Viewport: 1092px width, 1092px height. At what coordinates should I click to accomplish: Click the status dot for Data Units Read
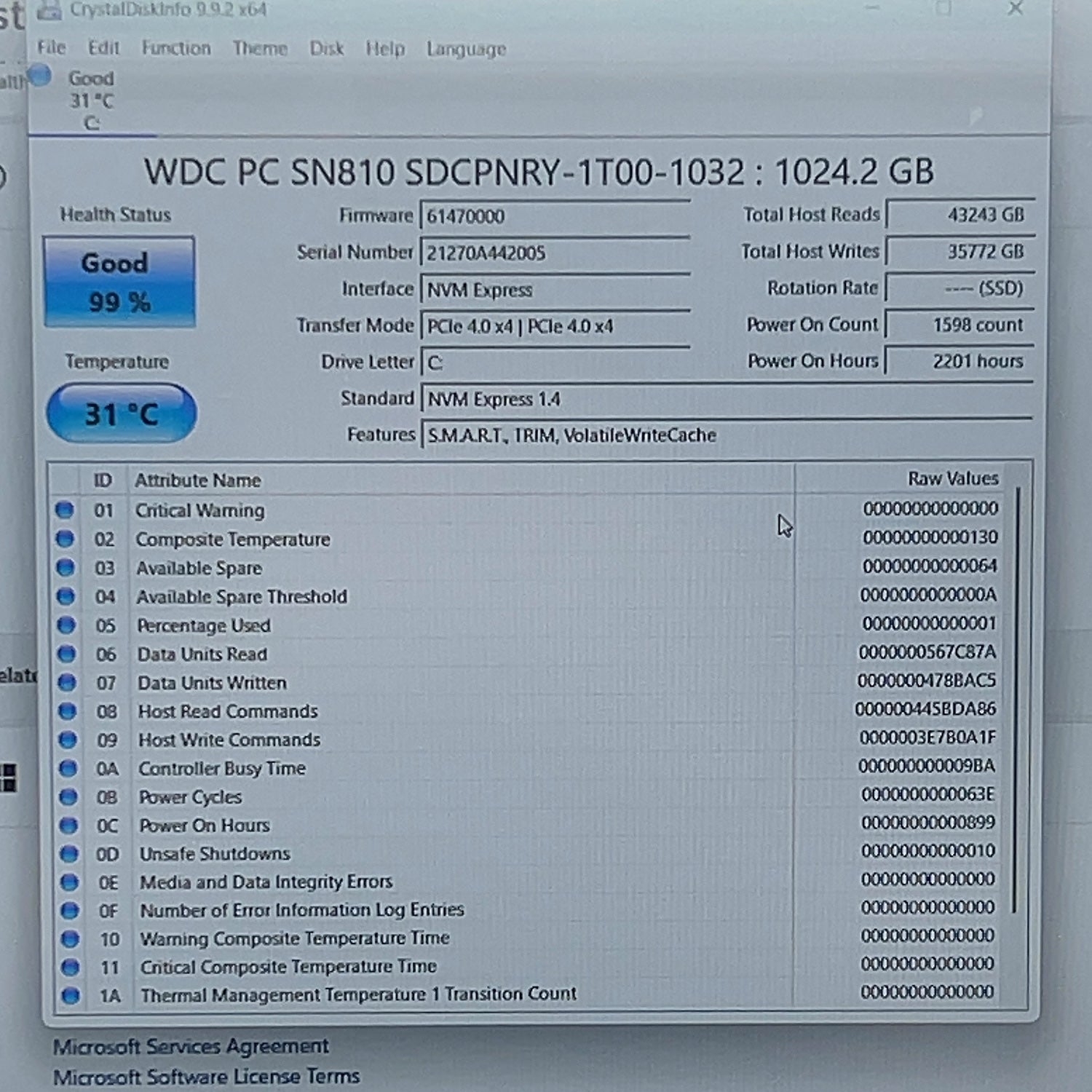click(x=66, y=654)
